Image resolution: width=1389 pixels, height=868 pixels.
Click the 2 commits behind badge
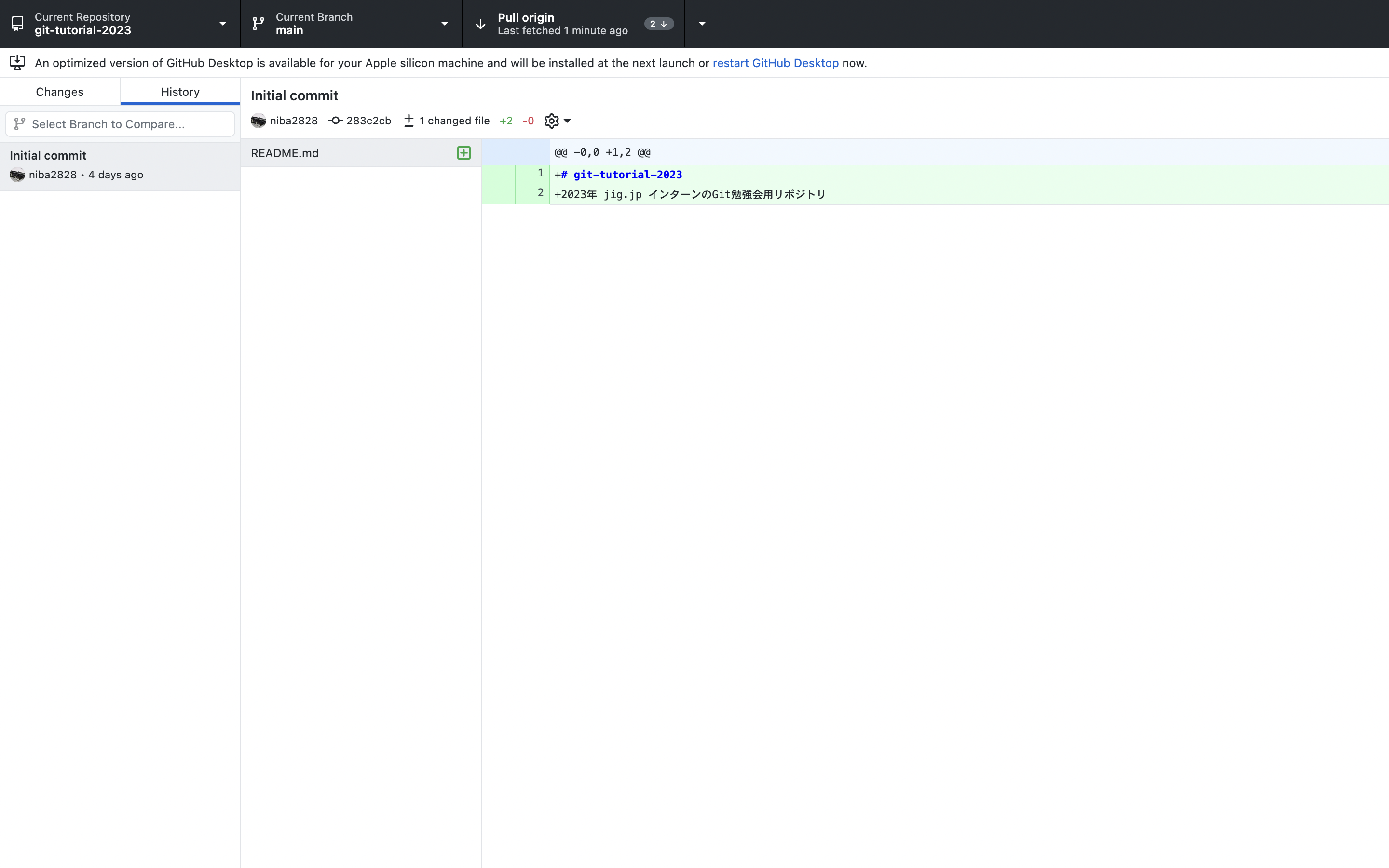click(x=658, y=24)
